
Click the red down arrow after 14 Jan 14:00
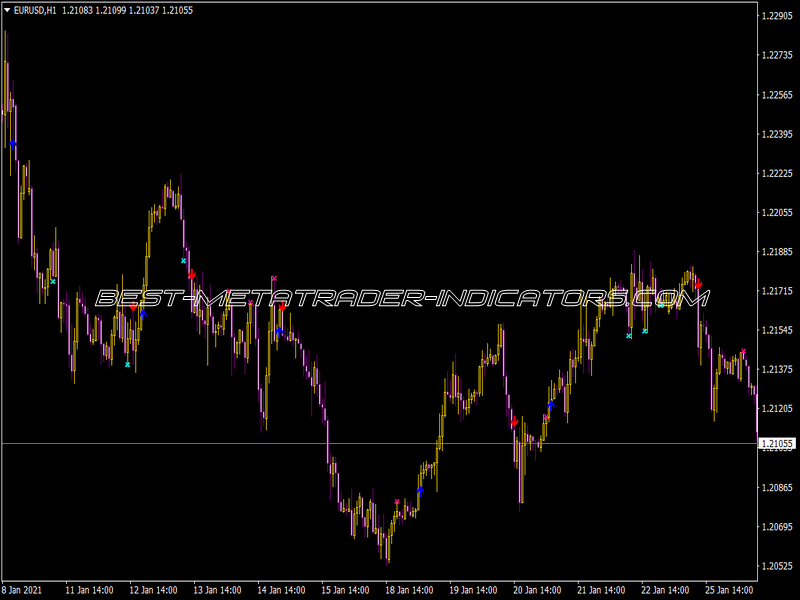point(282,307)
